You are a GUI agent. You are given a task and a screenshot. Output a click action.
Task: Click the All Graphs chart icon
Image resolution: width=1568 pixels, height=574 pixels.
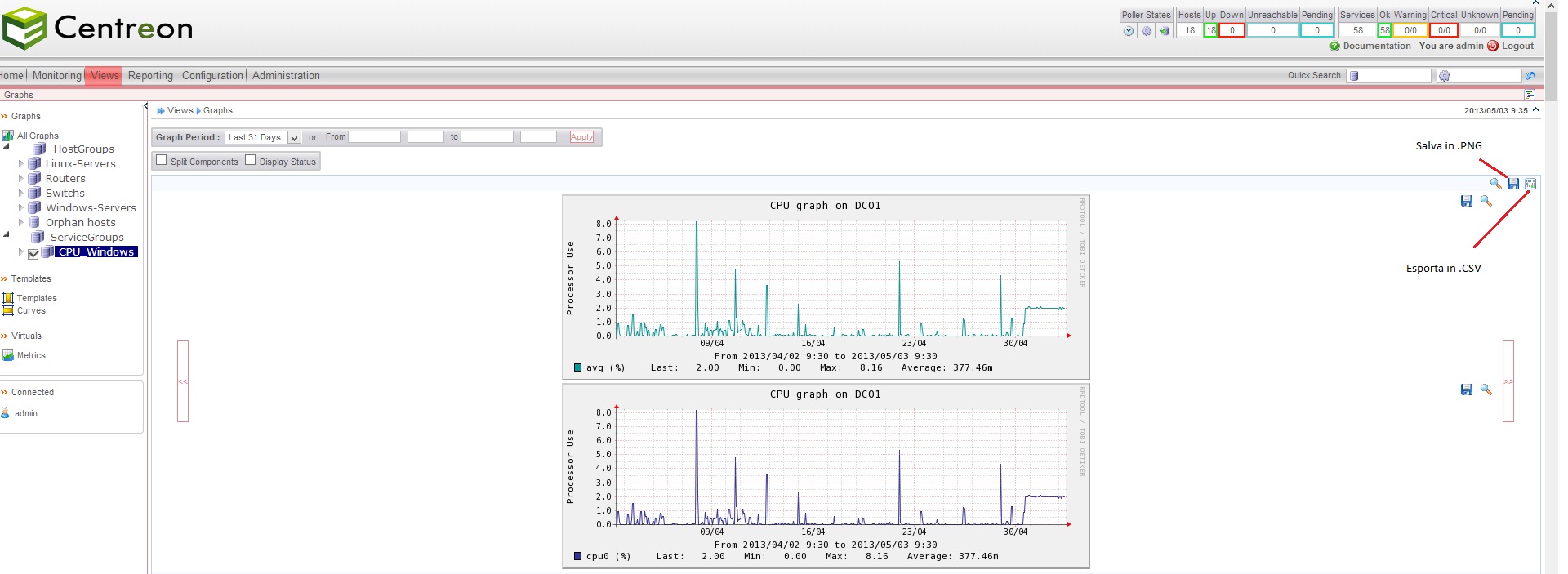click(8, 136)
